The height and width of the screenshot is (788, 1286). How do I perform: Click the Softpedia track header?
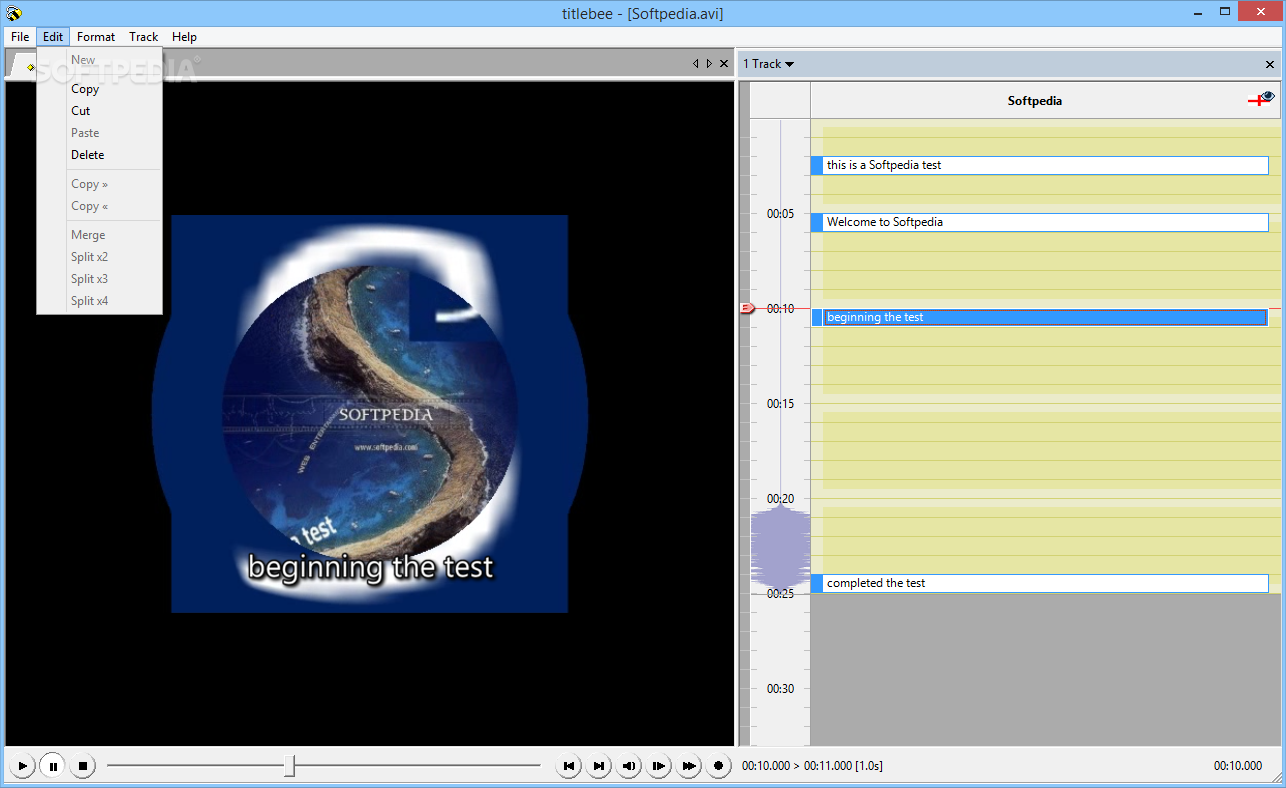point(1035,101)
